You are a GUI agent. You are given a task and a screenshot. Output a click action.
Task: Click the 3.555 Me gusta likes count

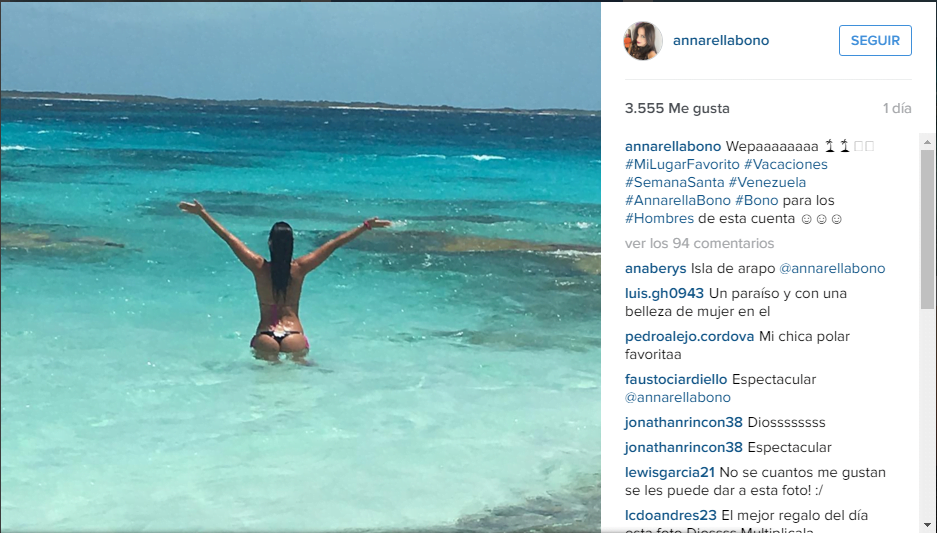[x=677, y=108]
